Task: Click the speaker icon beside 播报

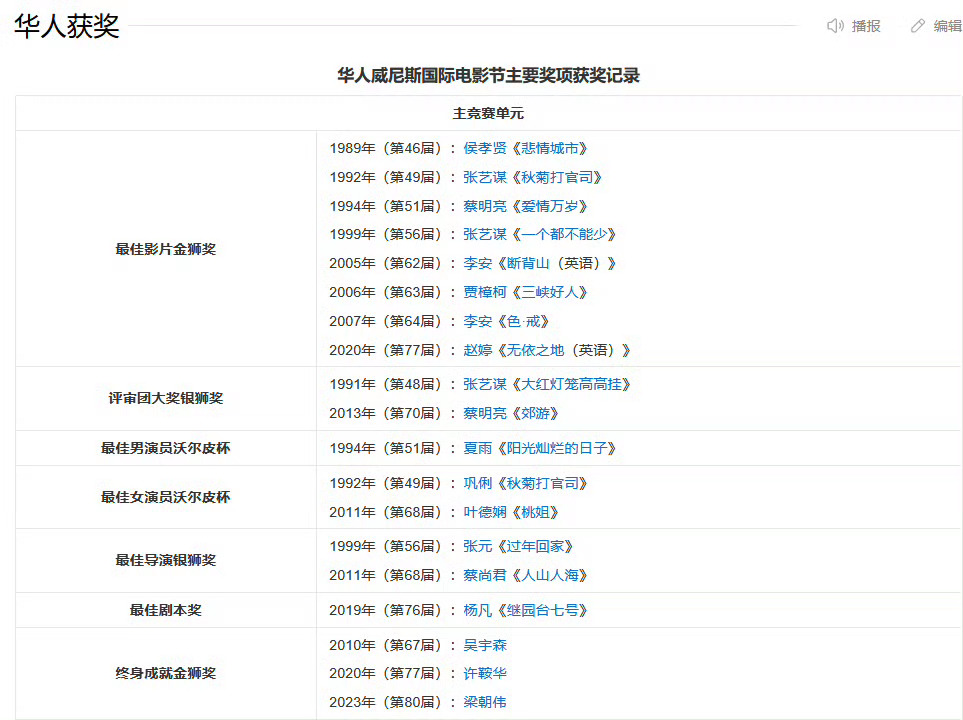Action: tap(835, 26)
